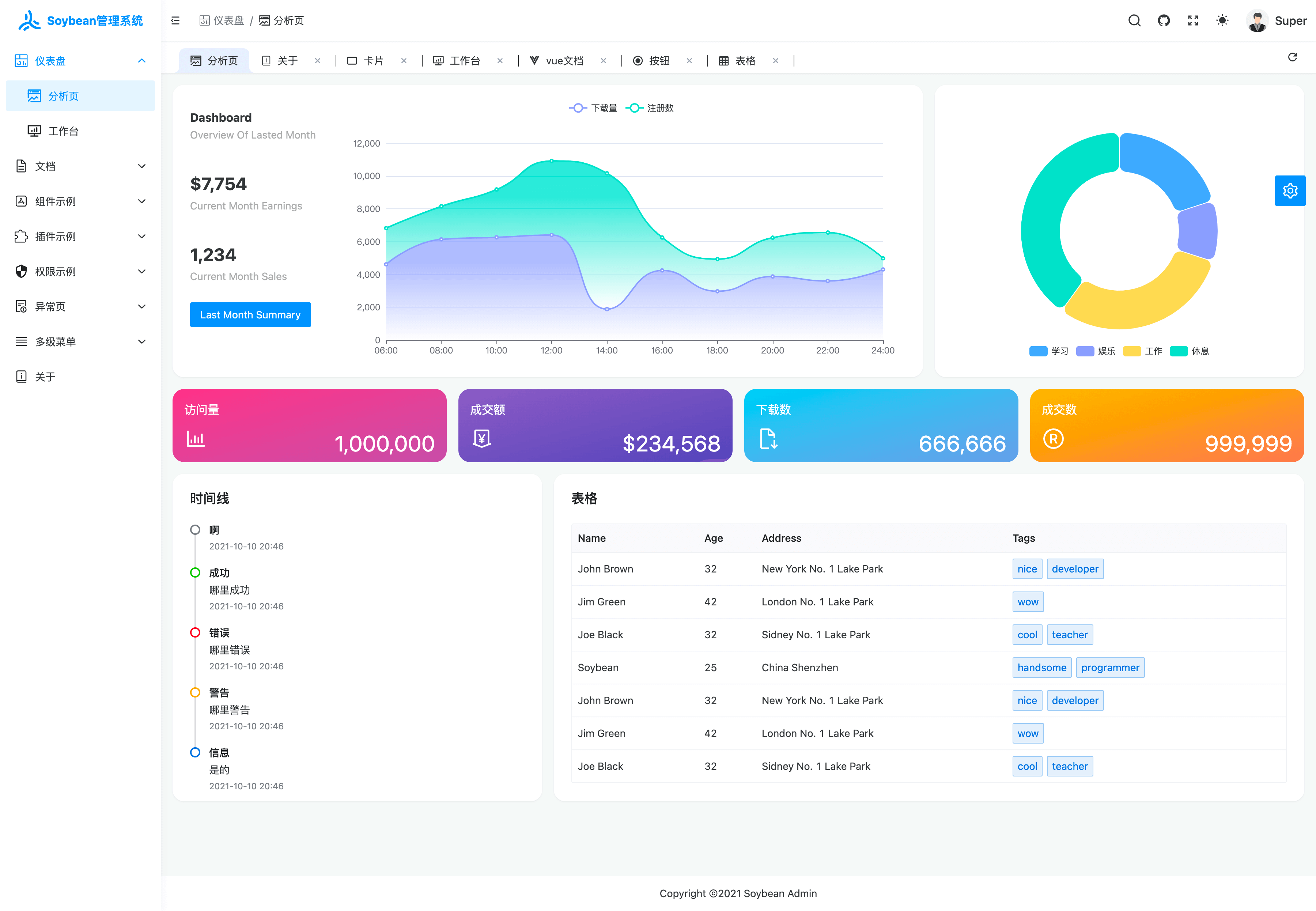
Task: Click the Super user avatar
Action: pos(1257,20)
